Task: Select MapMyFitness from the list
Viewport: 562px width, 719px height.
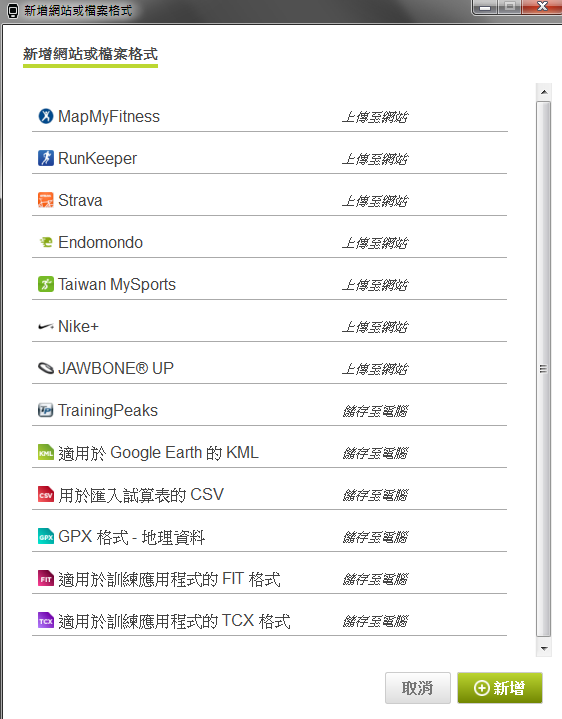Action: coord(109,116)
